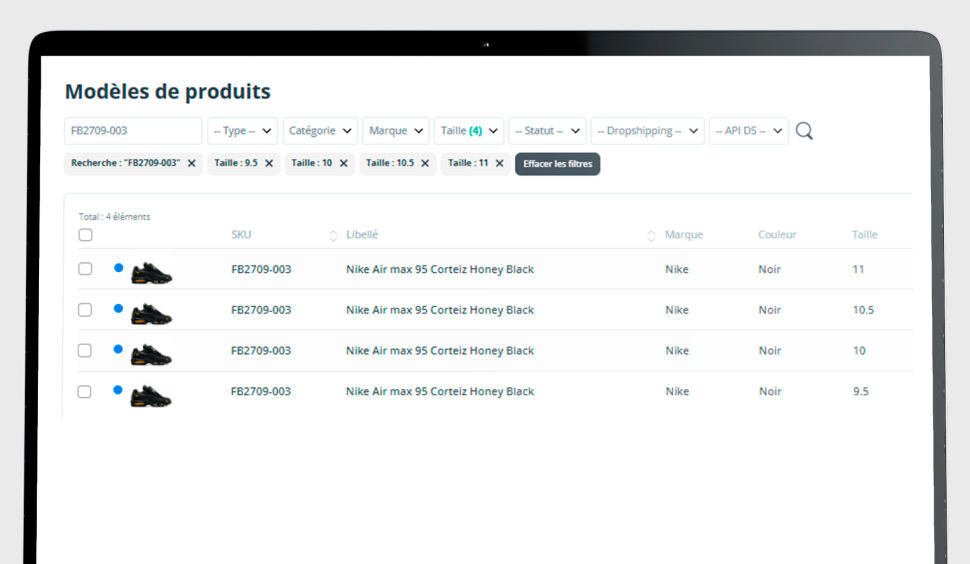Toggle the select-all header checkbox

pos(85,235)
